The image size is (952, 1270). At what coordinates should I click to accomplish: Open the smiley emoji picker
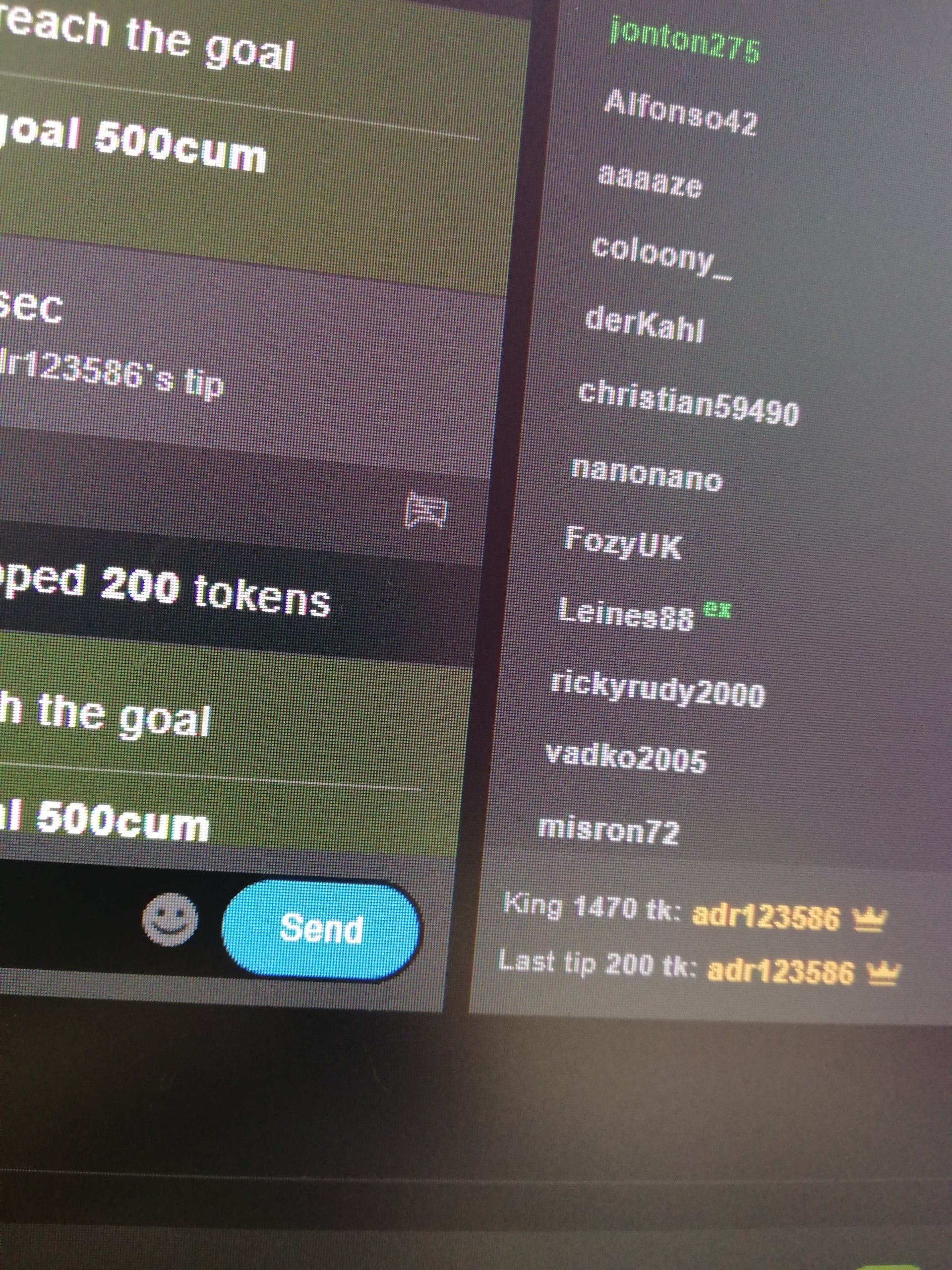[170, 920]
